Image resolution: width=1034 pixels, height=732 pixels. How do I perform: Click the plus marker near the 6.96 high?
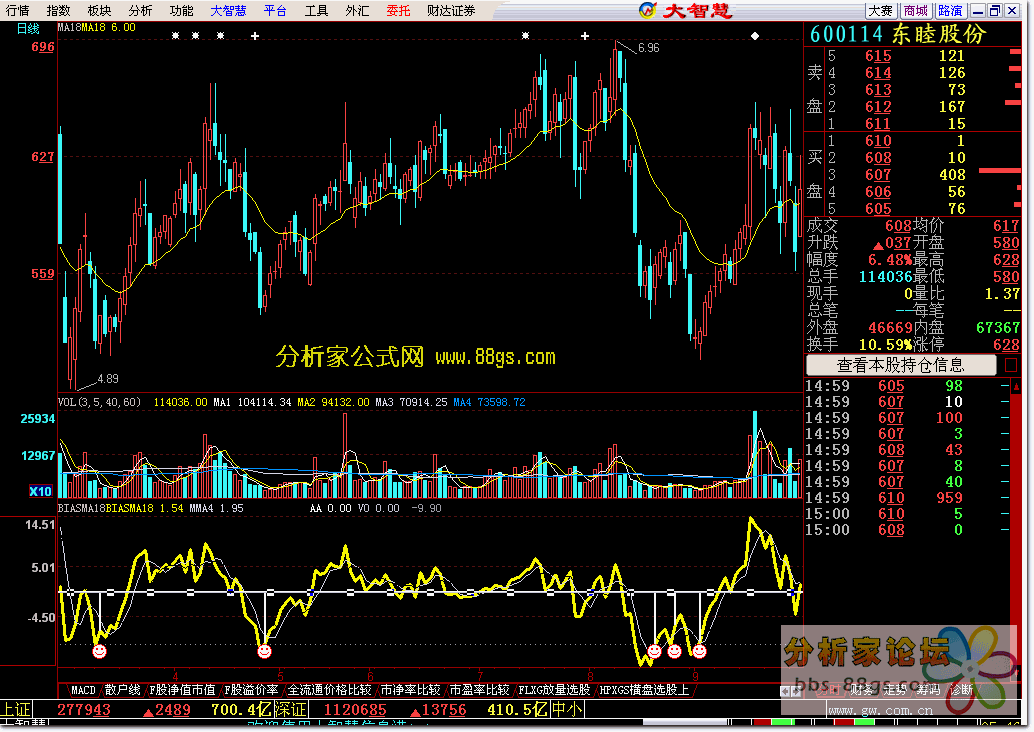tap(585, 36)
